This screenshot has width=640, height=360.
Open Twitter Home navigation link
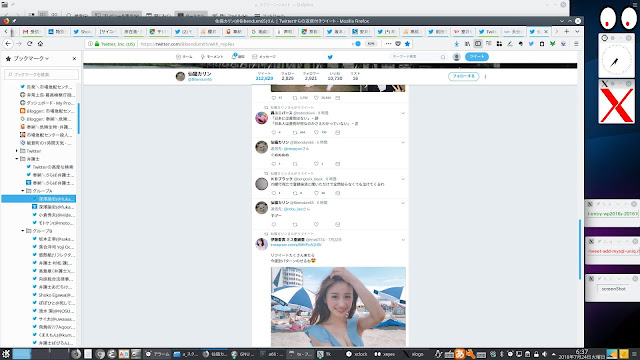pos(184,57)
